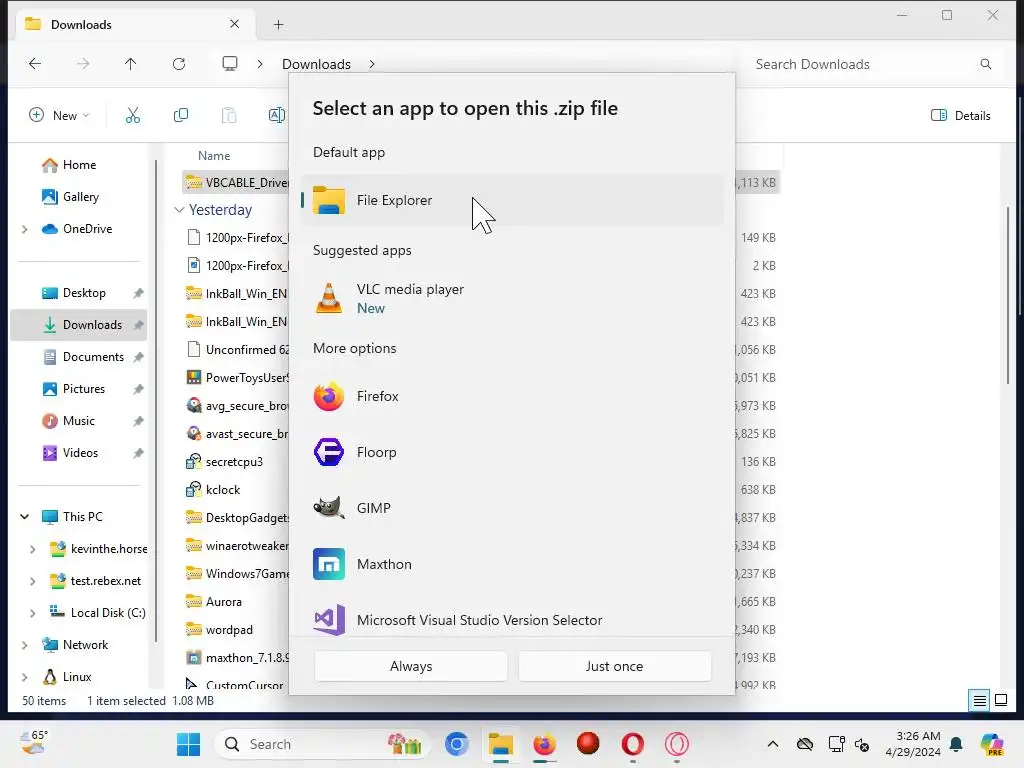Image resolution: width=1024 pixels, height=768 pixels.
Task: Select the Downloads tab
Action: (133, 25)
